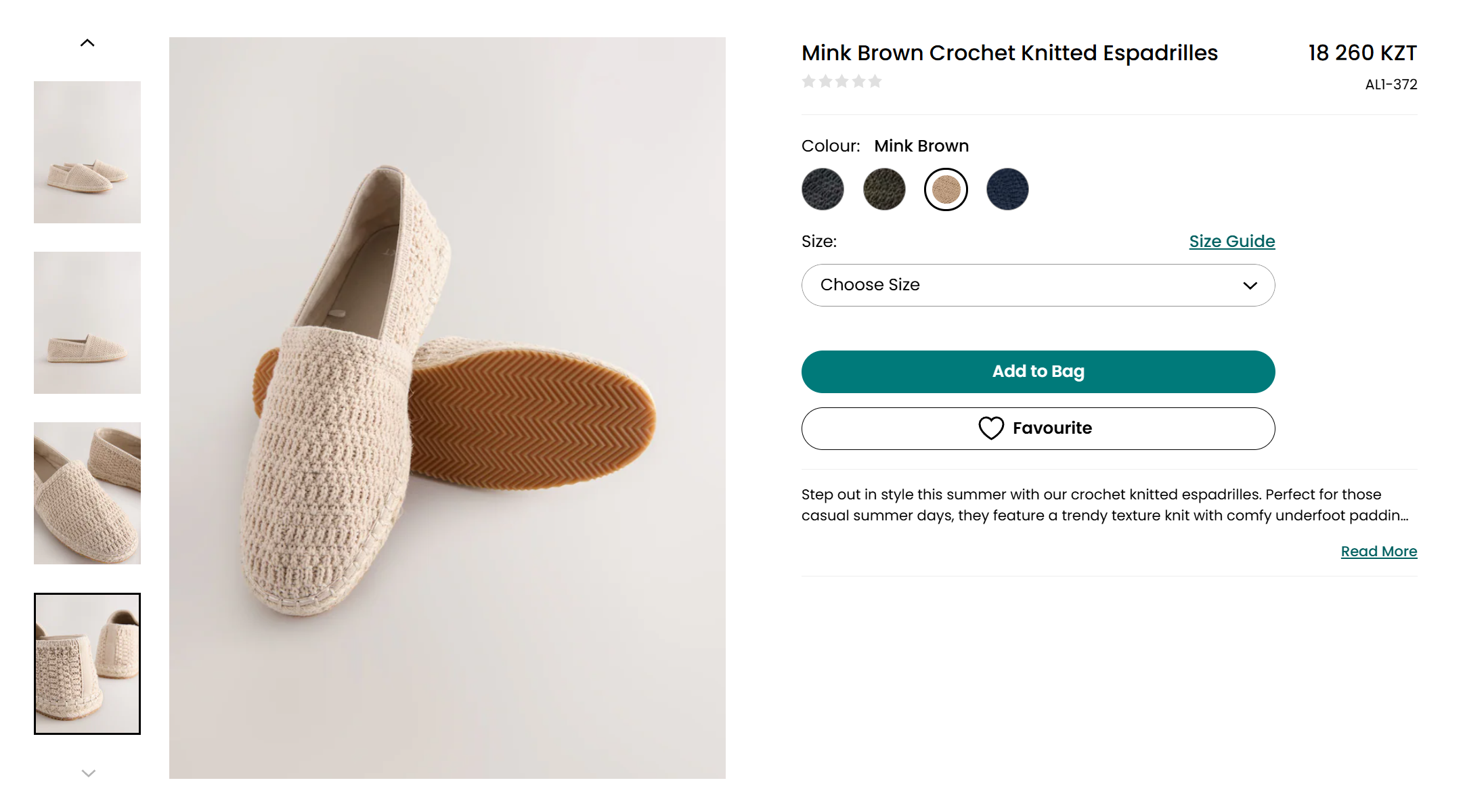The height and width of the screenshot is (812, 1465).
Task: Select the navy blue colour swatch
Action: point(1007,189)
